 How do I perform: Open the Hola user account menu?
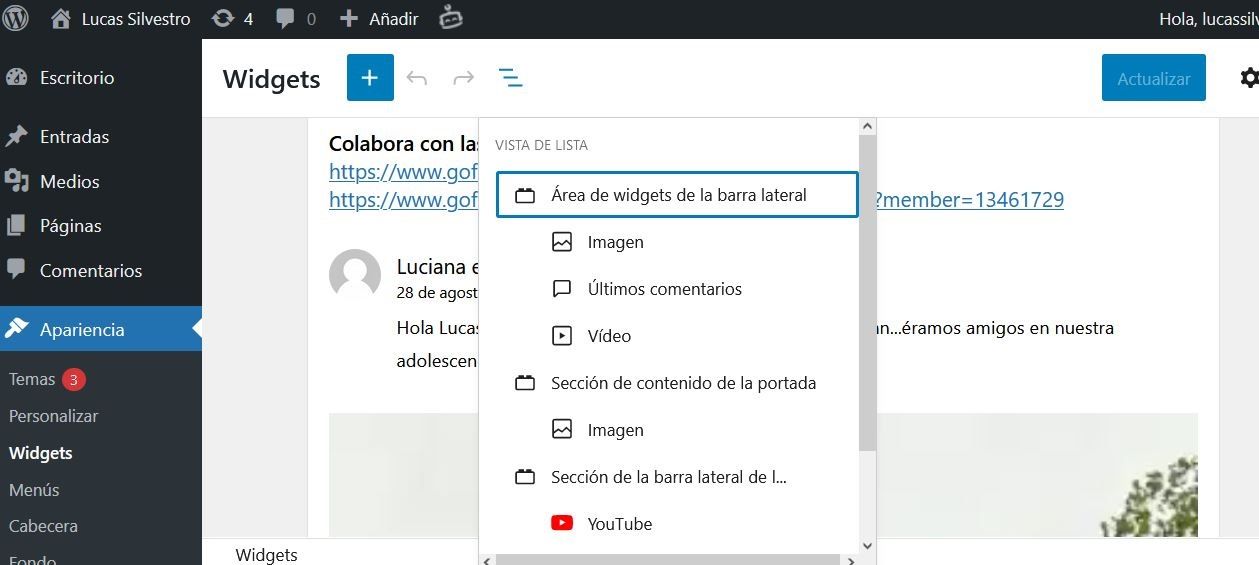coord(1208,19)
